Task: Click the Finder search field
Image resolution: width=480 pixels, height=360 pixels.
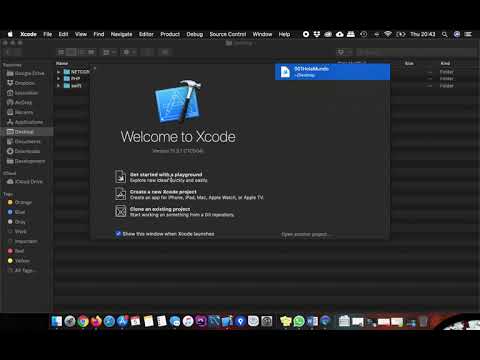Action: (x=417, y=52)
